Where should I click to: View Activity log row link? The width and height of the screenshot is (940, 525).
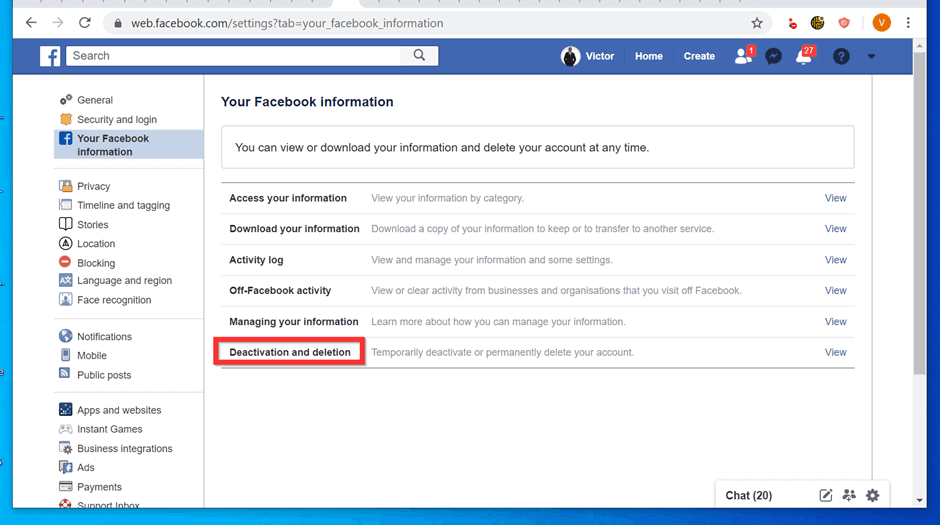(835, 260)
